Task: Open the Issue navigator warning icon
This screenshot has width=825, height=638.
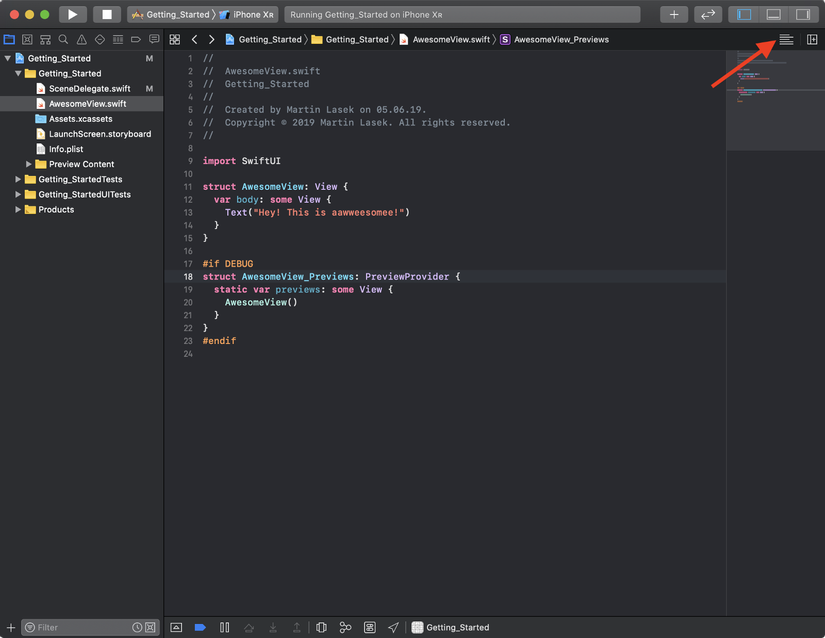Action: 81,40
